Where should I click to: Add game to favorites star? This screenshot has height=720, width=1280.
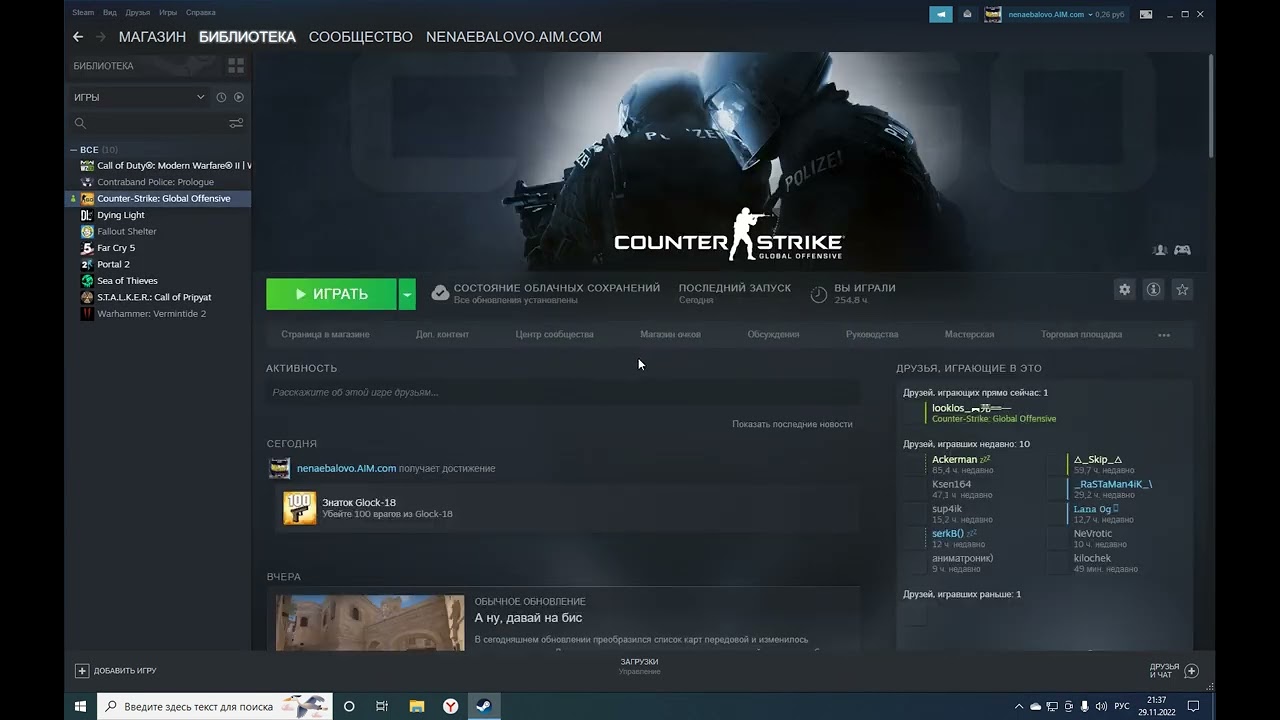tap(1182, 289)
